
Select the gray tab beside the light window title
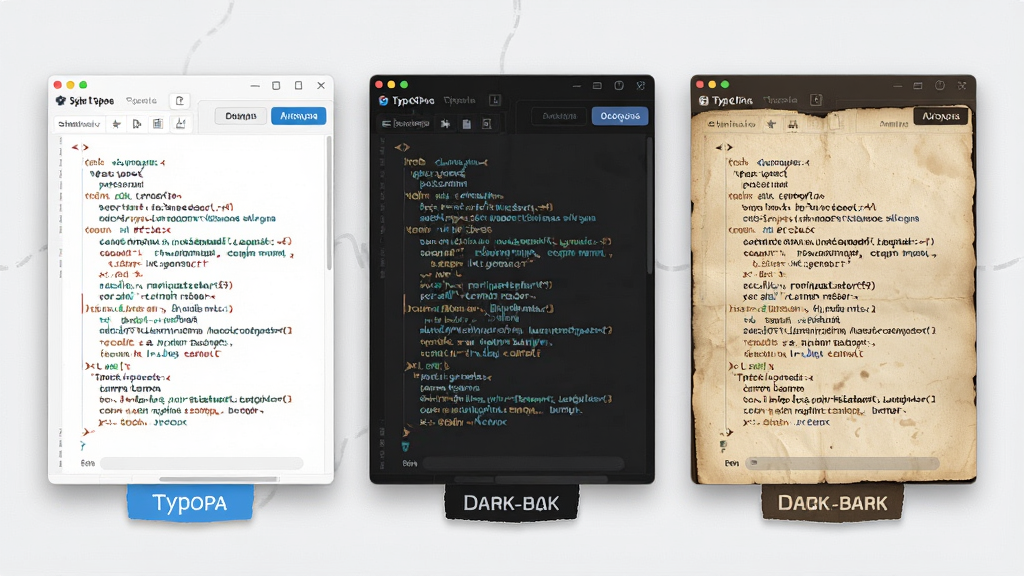(x=141, y=101)
